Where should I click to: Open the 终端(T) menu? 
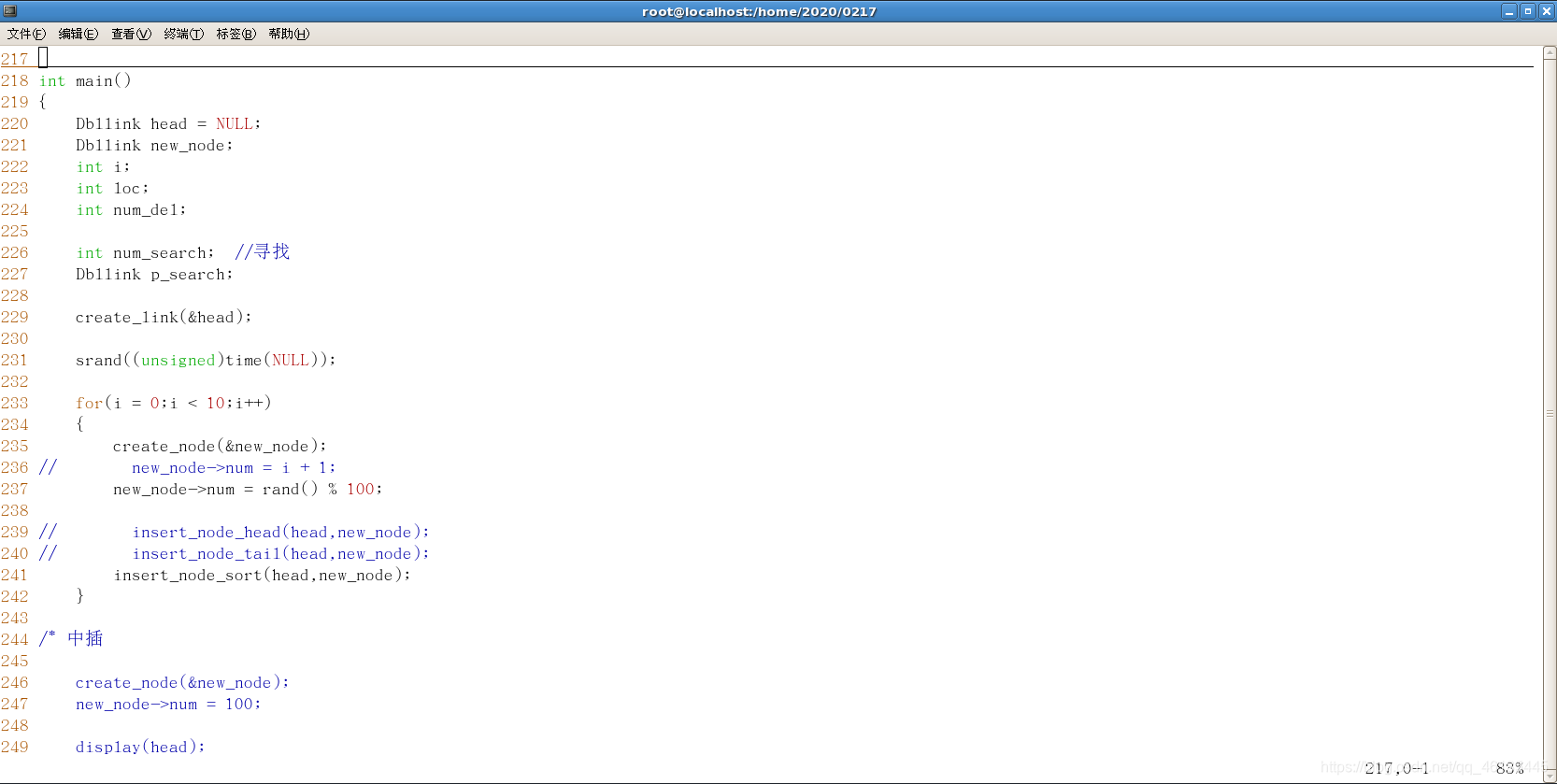pyautogui.click(x=183, y=34)
